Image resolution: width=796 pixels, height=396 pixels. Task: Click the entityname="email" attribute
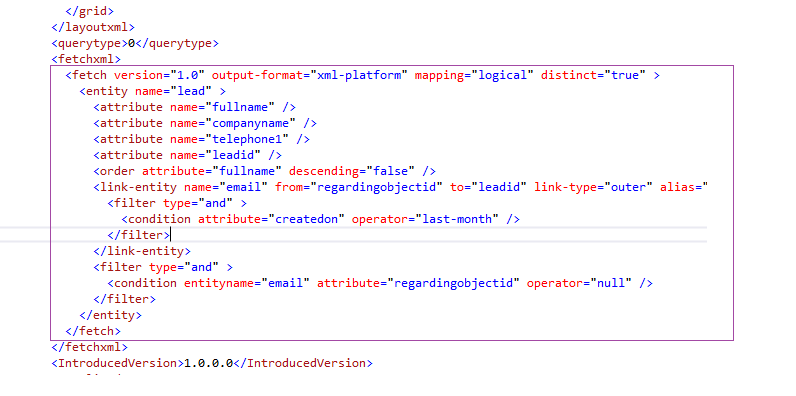click(x=247, y=283)
